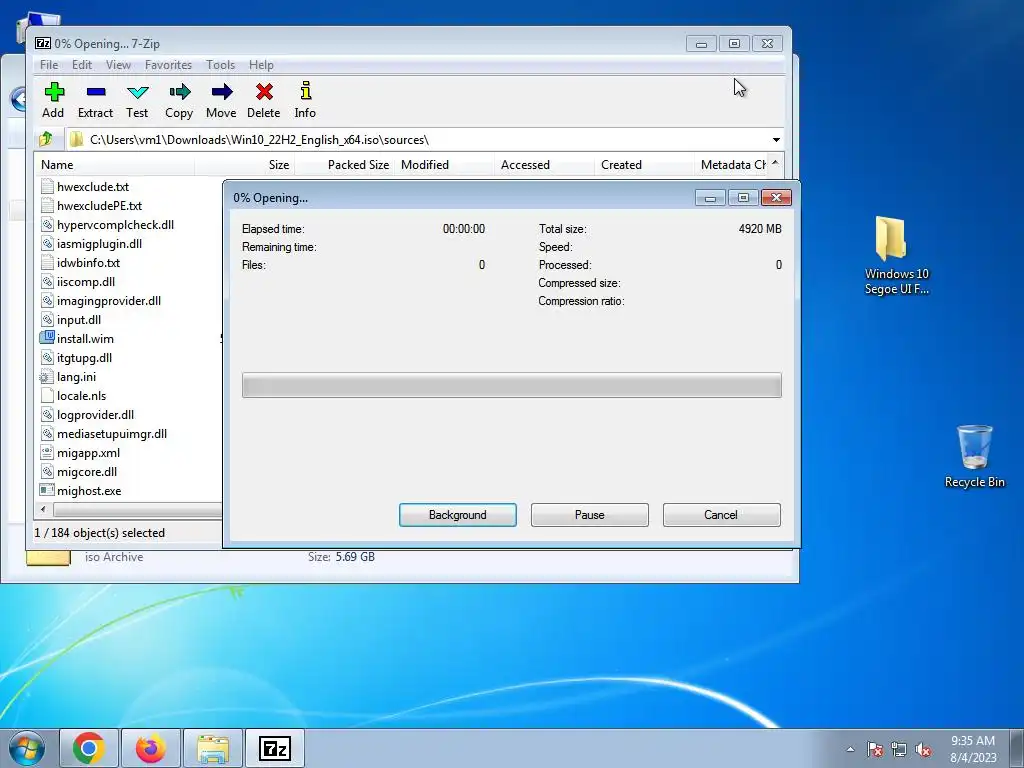This screenshot has width=1024, height=768.
Task: Click the Action Center flag tray icon
Action: pos(875,749)
